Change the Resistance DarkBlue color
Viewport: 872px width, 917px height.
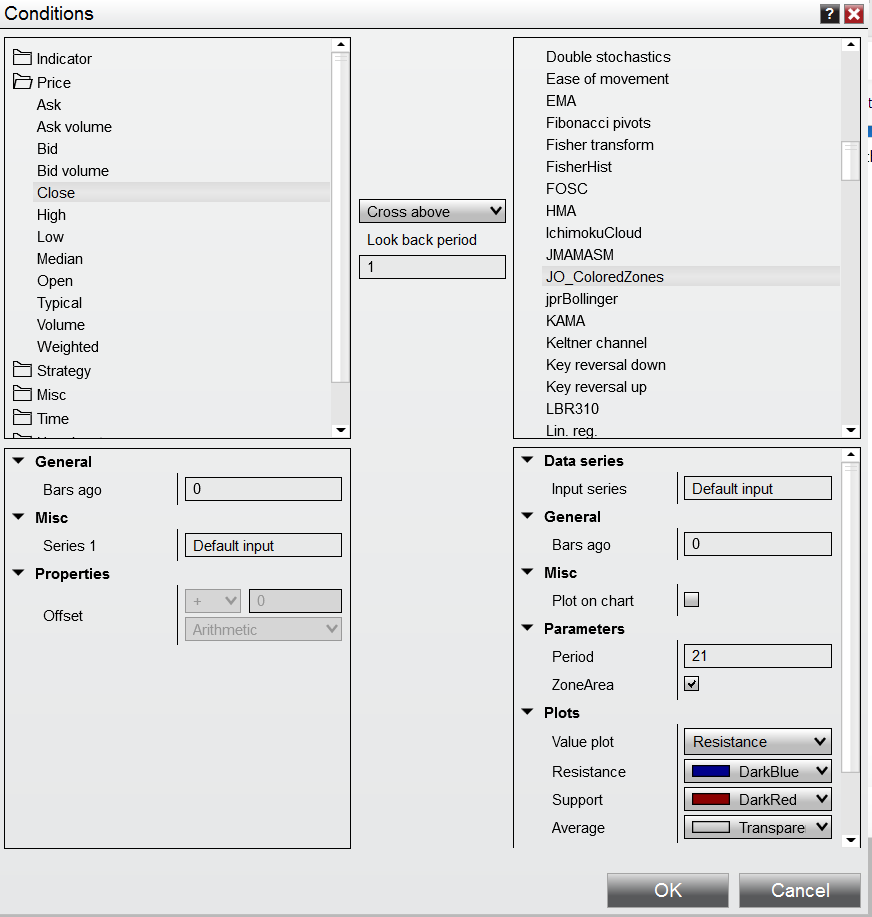(757, 771)
